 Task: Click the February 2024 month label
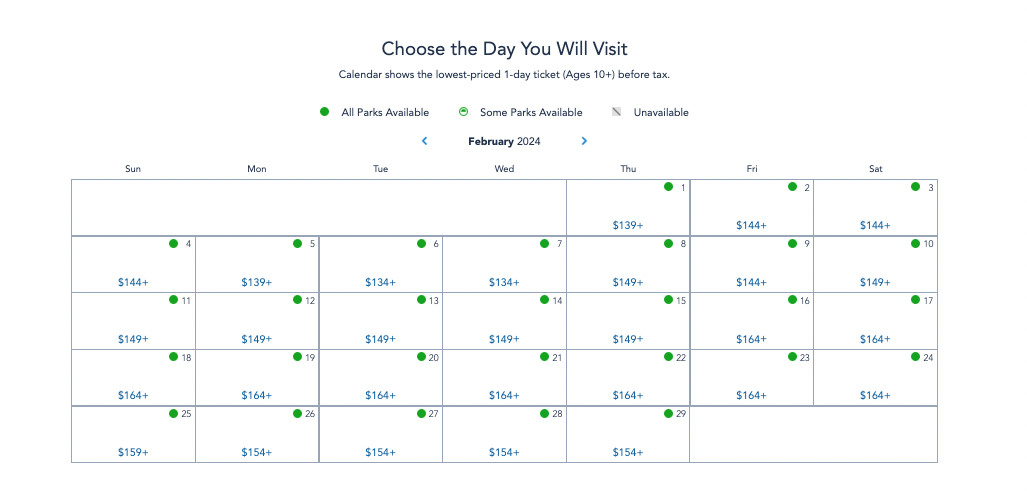click(x=504, y=142)
